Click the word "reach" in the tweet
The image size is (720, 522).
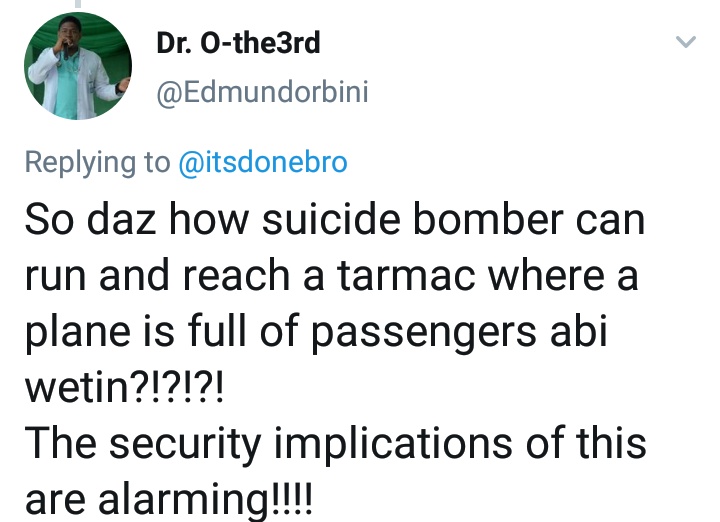coord(254,277)
